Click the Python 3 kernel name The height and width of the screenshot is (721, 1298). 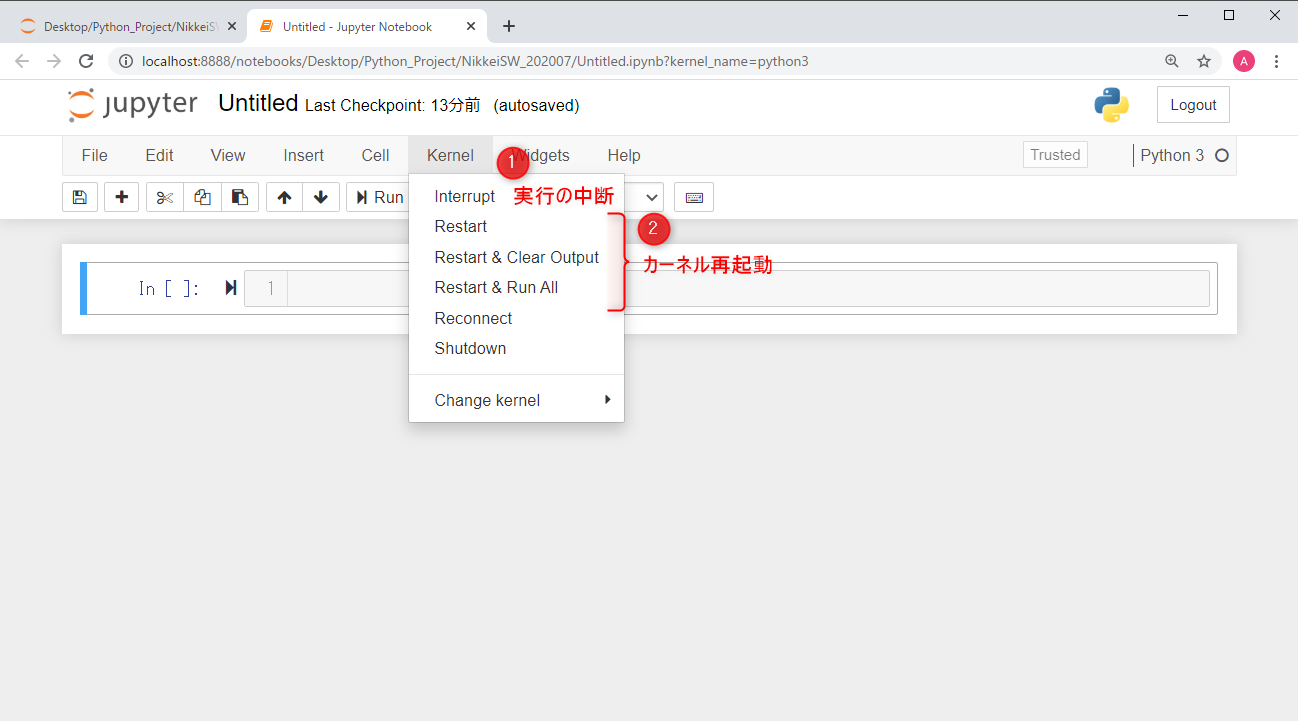click(1172, 155)
